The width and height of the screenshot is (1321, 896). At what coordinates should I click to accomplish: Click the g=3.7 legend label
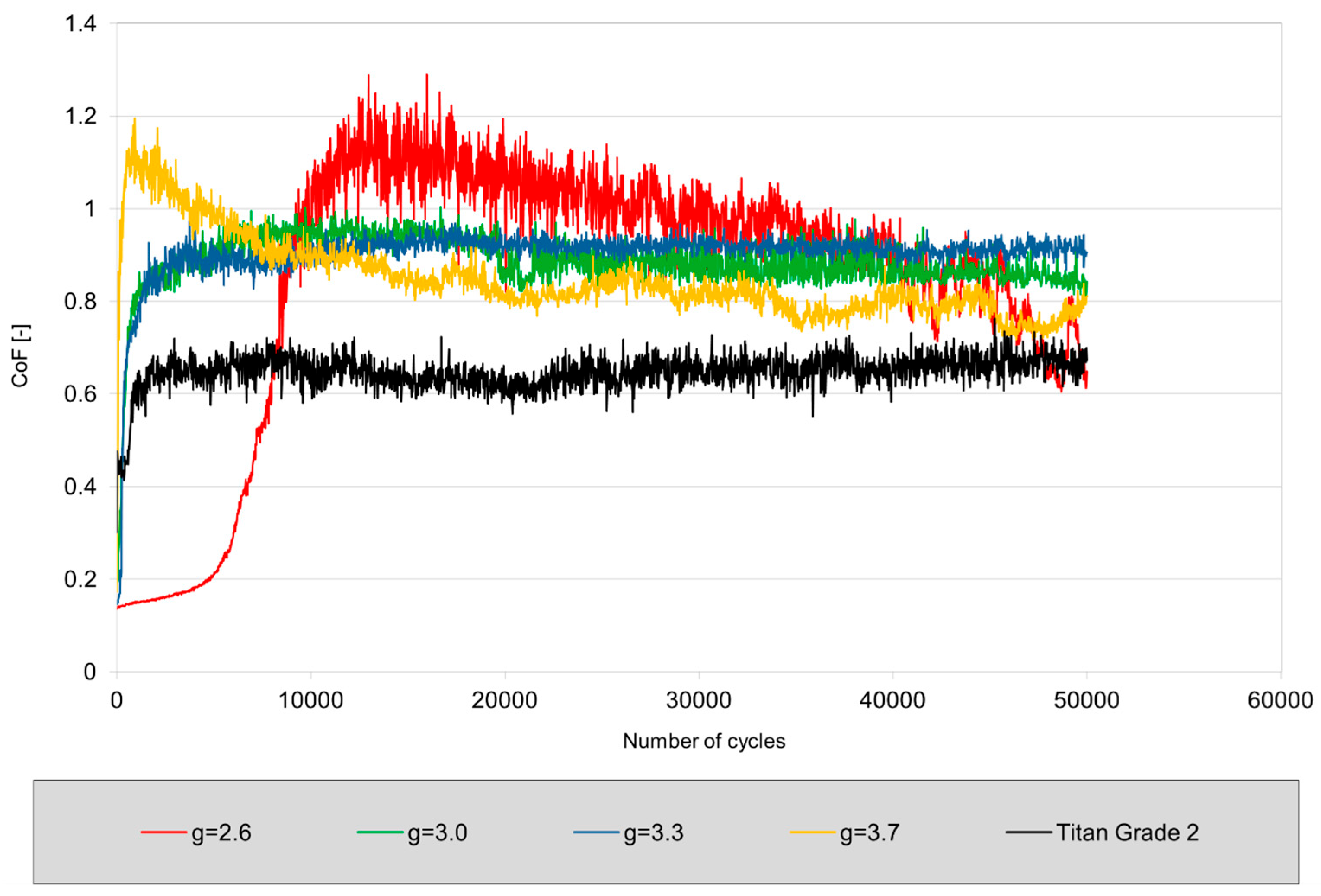click(870, 833)
